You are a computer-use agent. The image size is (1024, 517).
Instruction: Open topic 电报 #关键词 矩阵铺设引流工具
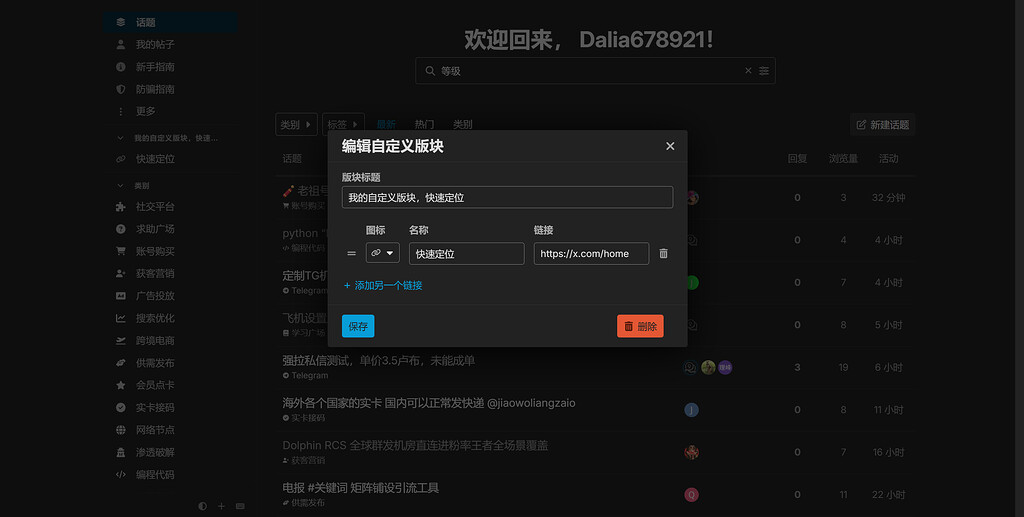(360, 488)
